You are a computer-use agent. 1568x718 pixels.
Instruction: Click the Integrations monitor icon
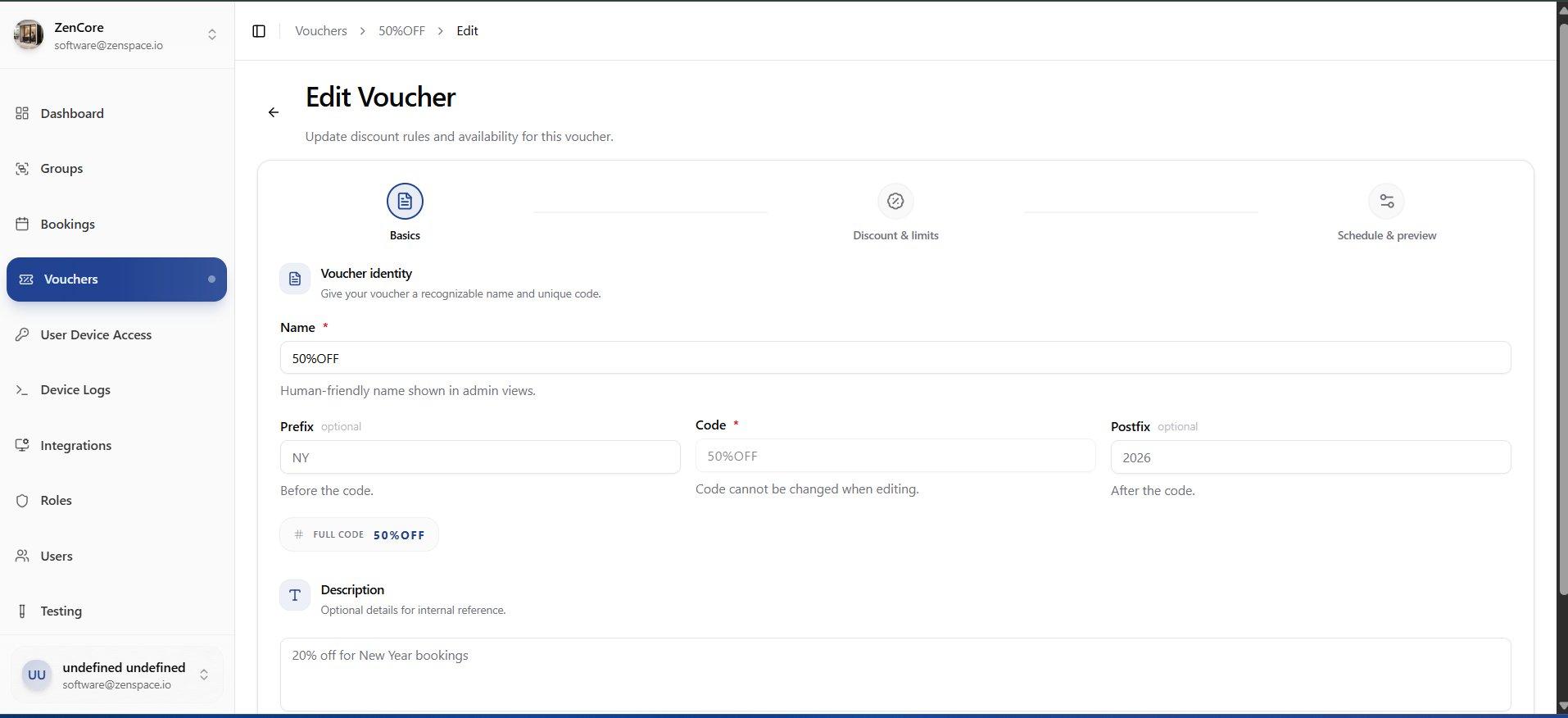(x=22, y=445)
